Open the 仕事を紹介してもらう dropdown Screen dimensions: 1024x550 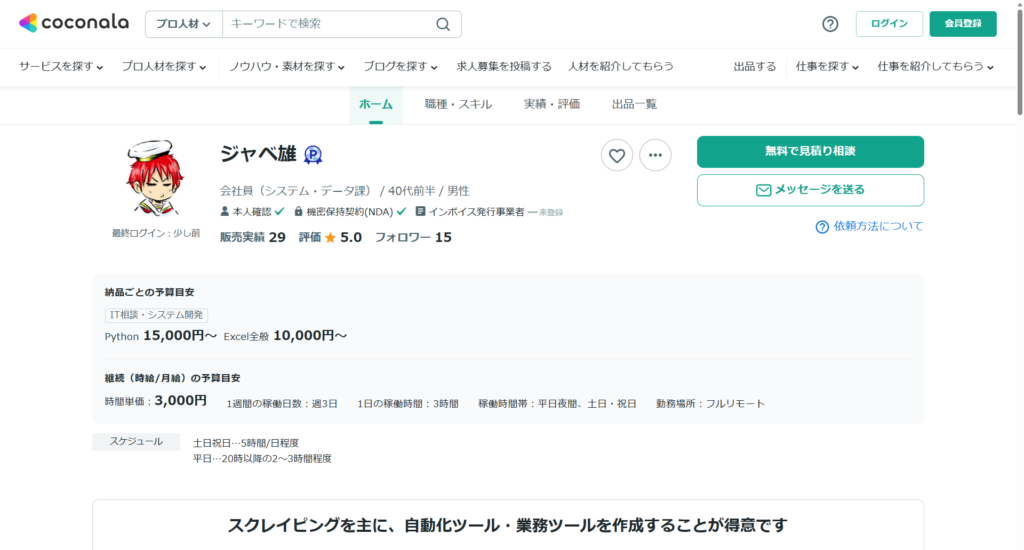pyautogui.click(x=935, y=67)
